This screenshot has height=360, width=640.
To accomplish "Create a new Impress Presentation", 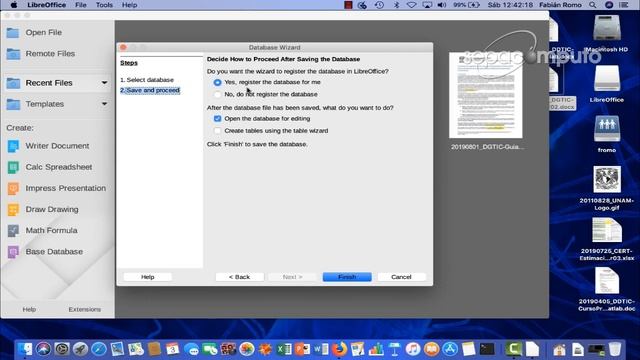I will pyautogui.click(x=65, y=188).
